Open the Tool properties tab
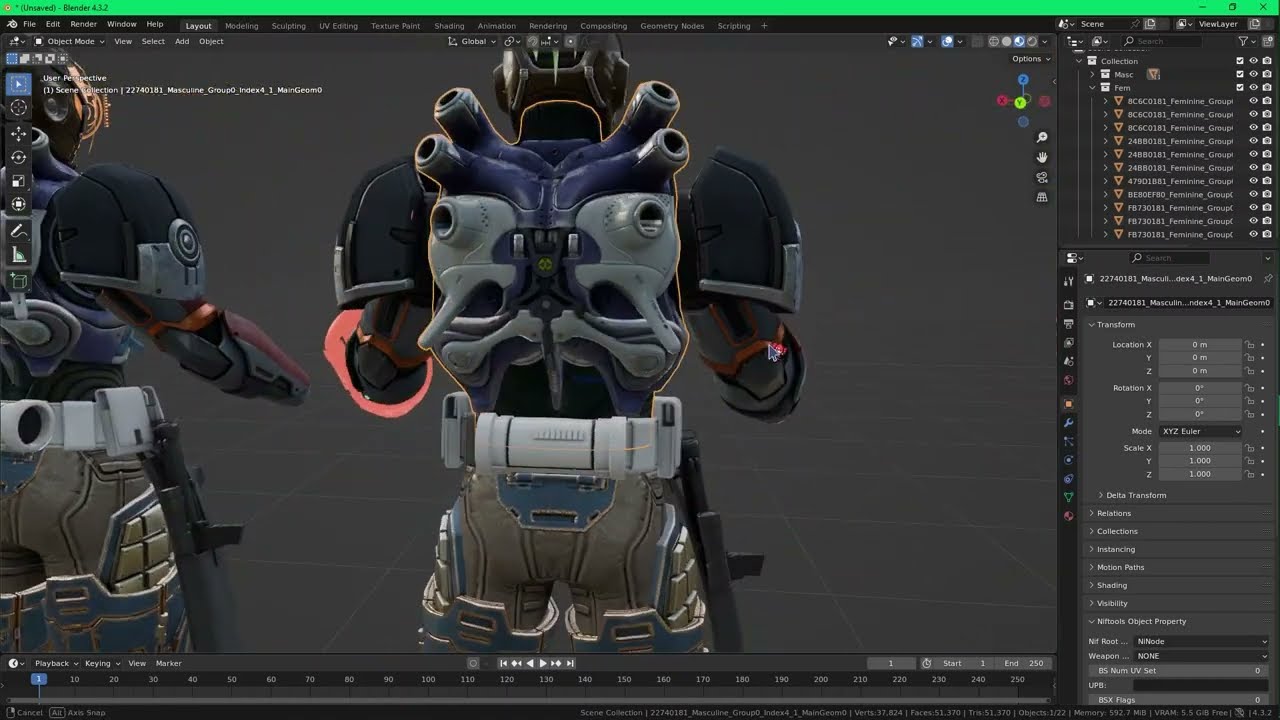Viewport: 1280px width, 720px height. (x=1068, y=282)
